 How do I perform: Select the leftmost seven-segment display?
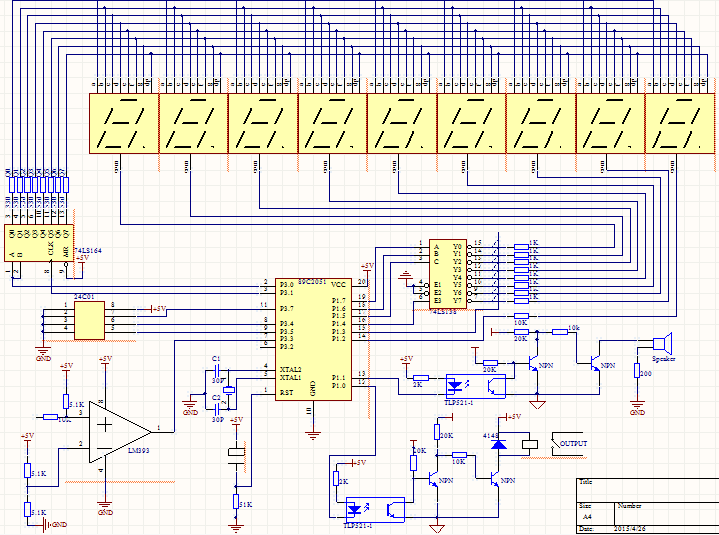coord(123,125)
